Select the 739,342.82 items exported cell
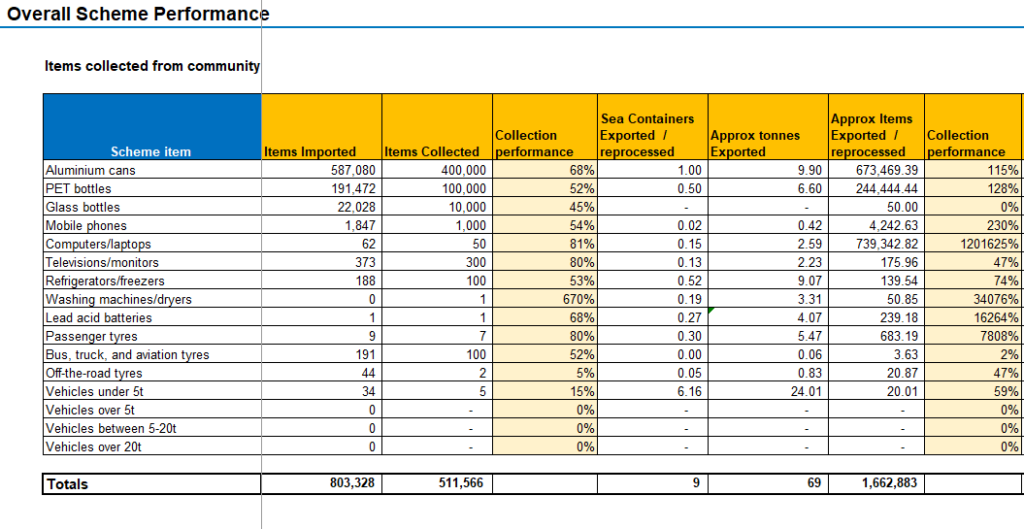 [x=876, y=244]
